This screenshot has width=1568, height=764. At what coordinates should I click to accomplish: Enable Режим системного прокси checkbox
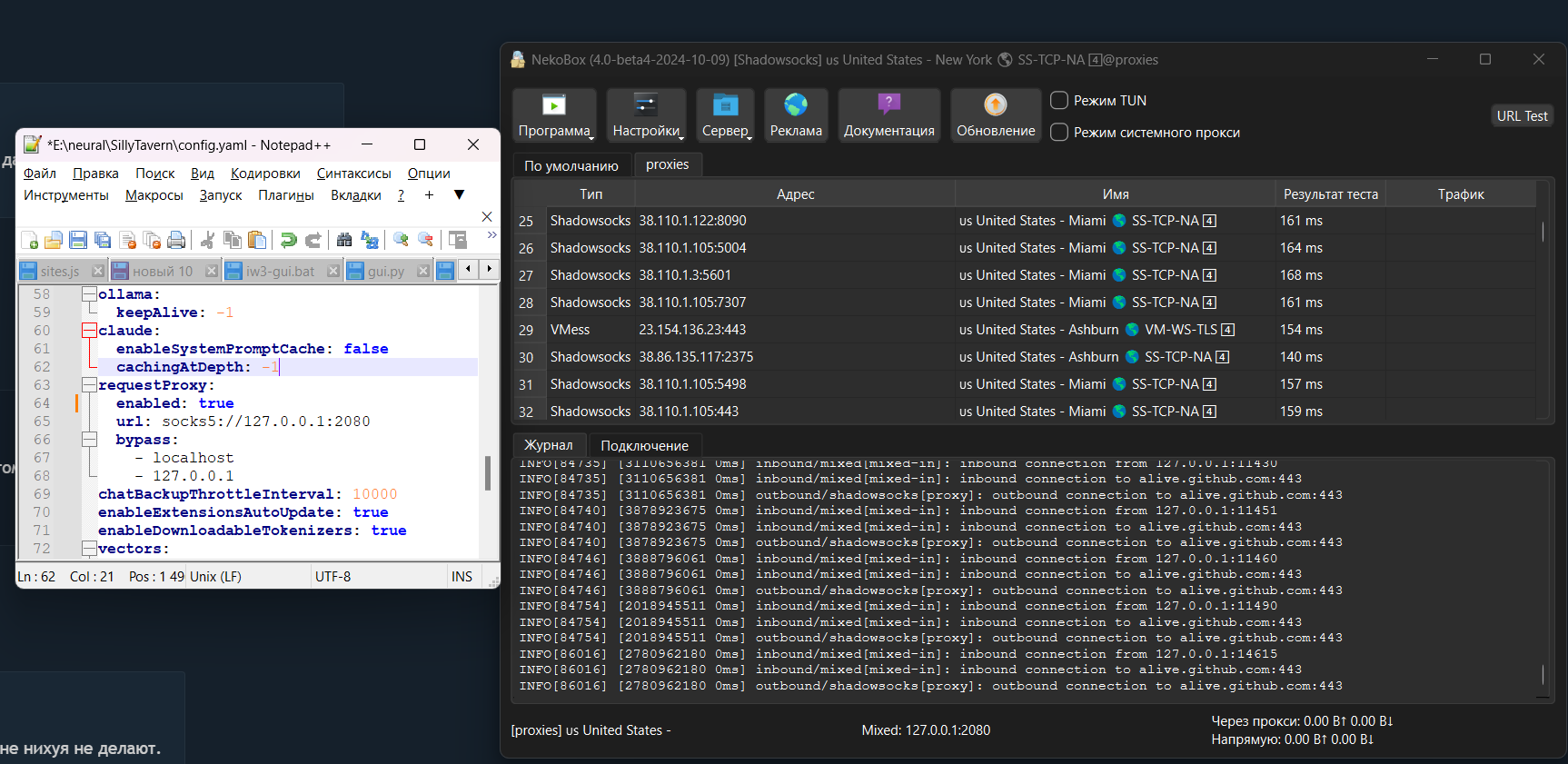(x=1059, y=133)
